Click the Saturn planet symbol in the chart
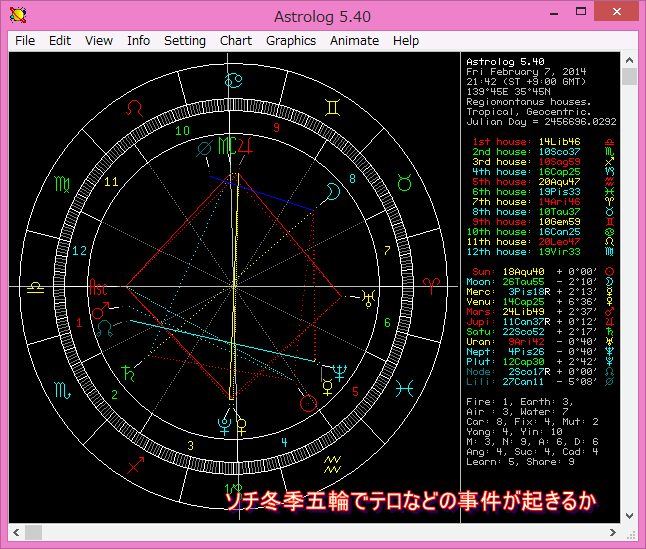Viewport: 646px width, 549px height. pyautogui.click(x=128, y=373)
